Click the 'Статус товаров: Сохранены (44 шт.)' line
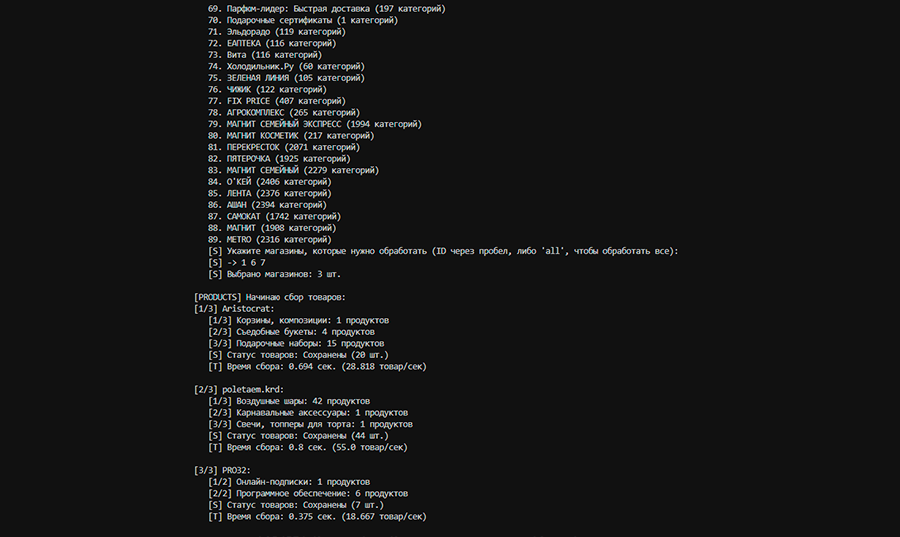The height and width of the screenshot is (537, 900). click(x=299, y=436)
